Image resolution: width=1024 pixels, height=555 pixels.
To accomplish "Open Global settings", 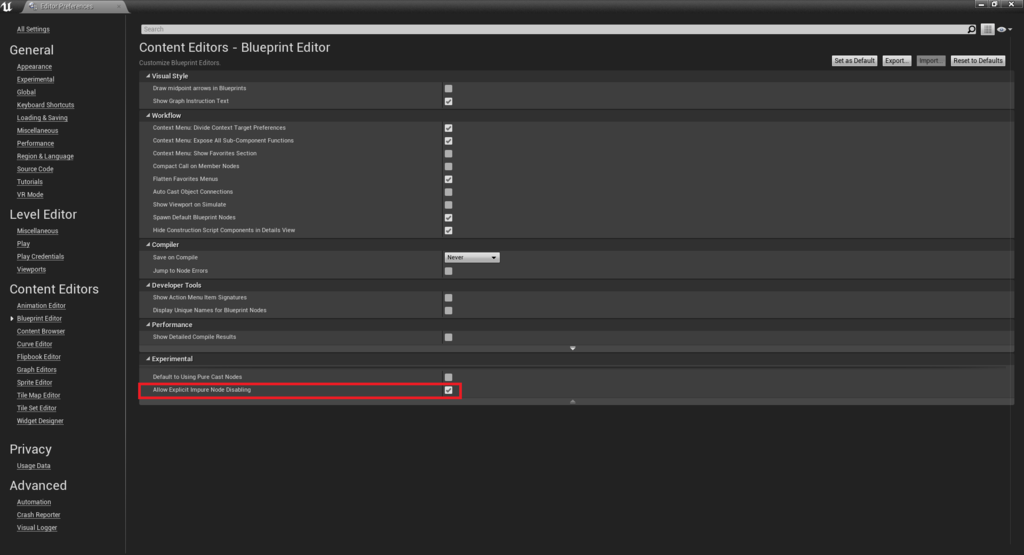I will point(26,92).
